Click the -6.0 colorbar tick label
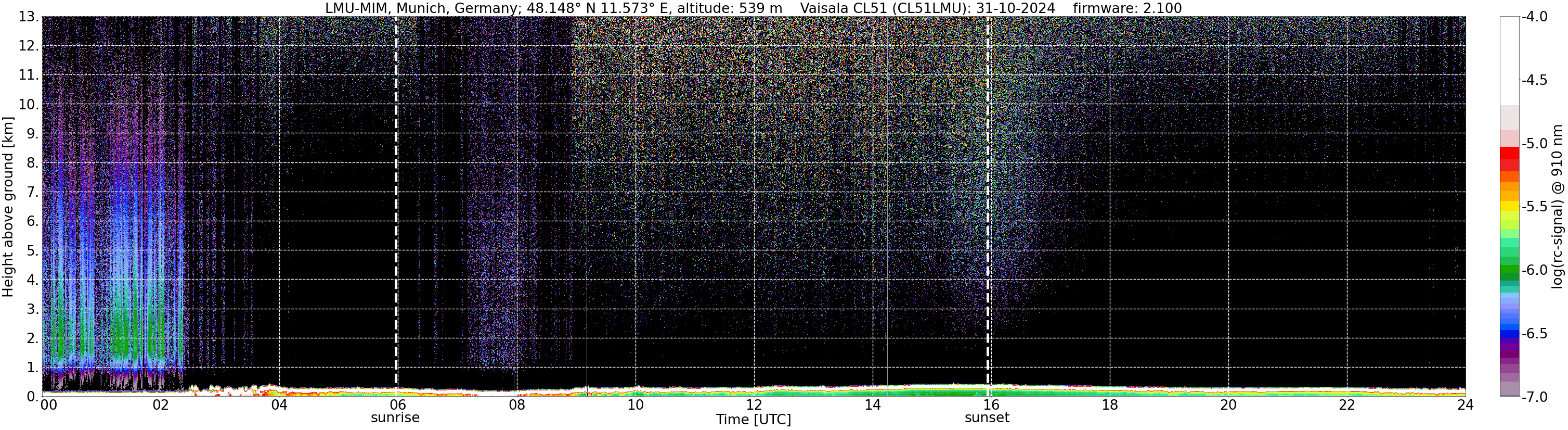The width and height of the screenshot is (1568, 430). tap(1535, 270)
